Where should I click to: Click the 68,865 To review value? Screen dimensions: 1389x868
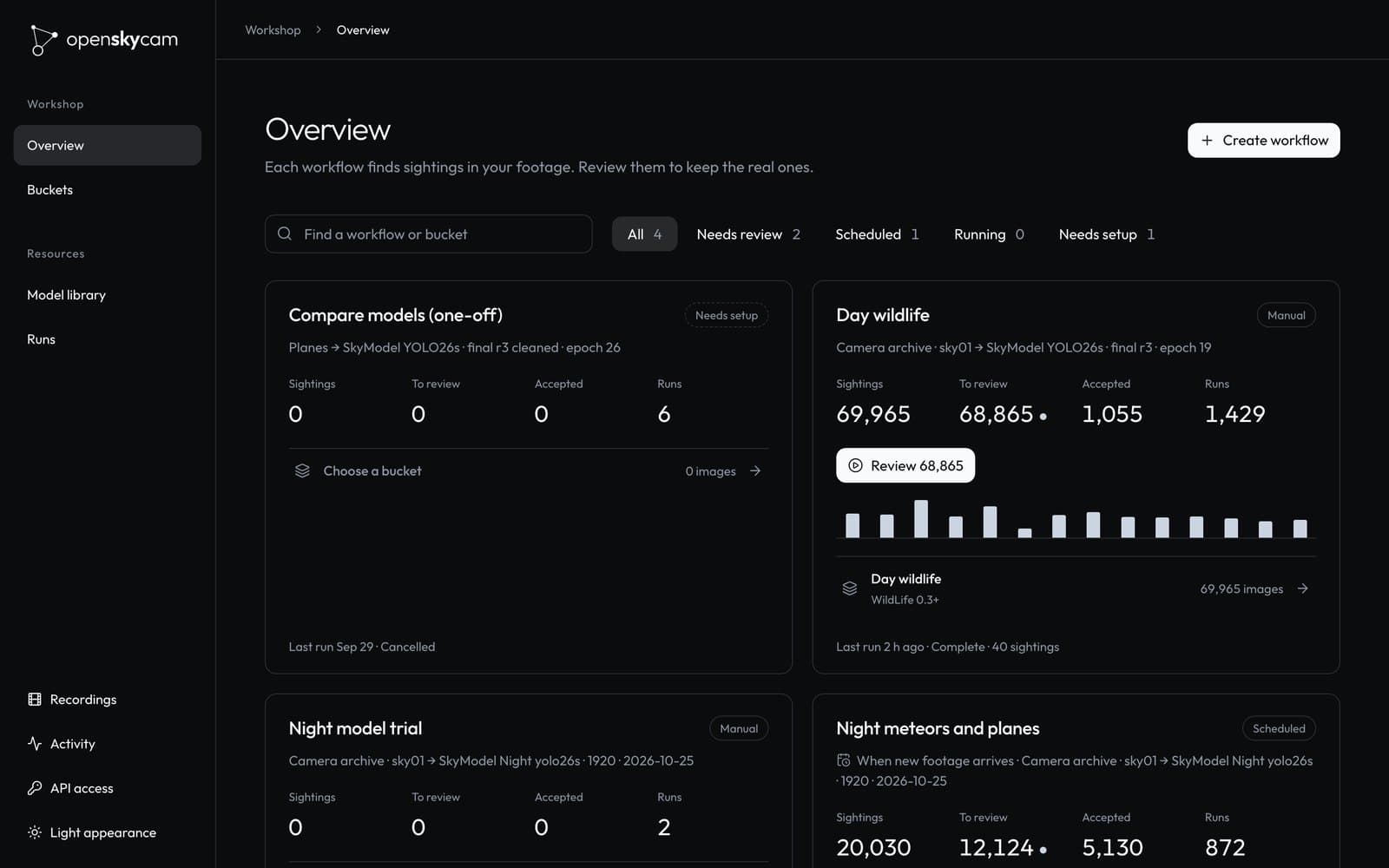(997, 414)
